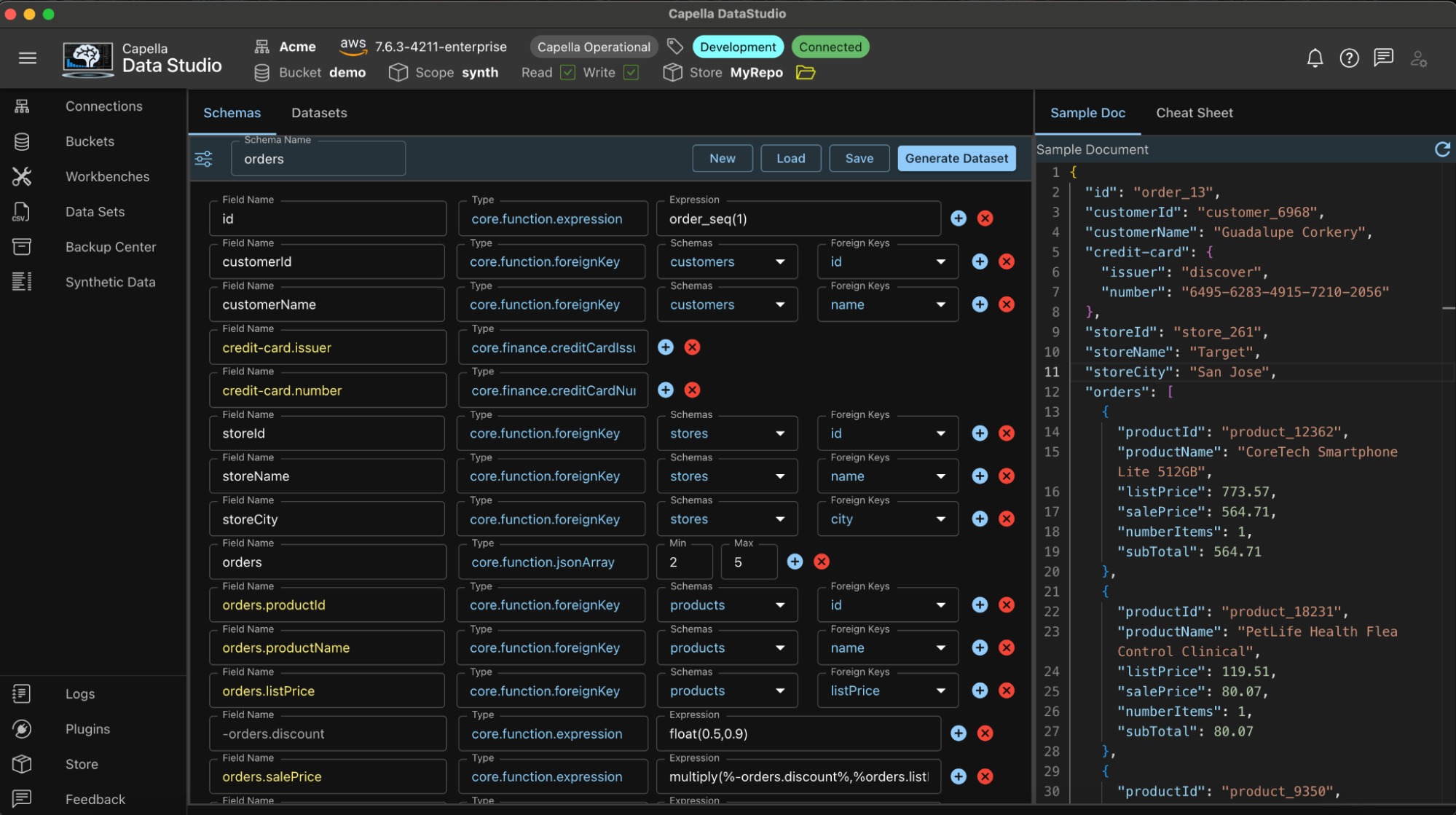
Task: Delete the orders jsonArray field
Action: tap(821, 562)
